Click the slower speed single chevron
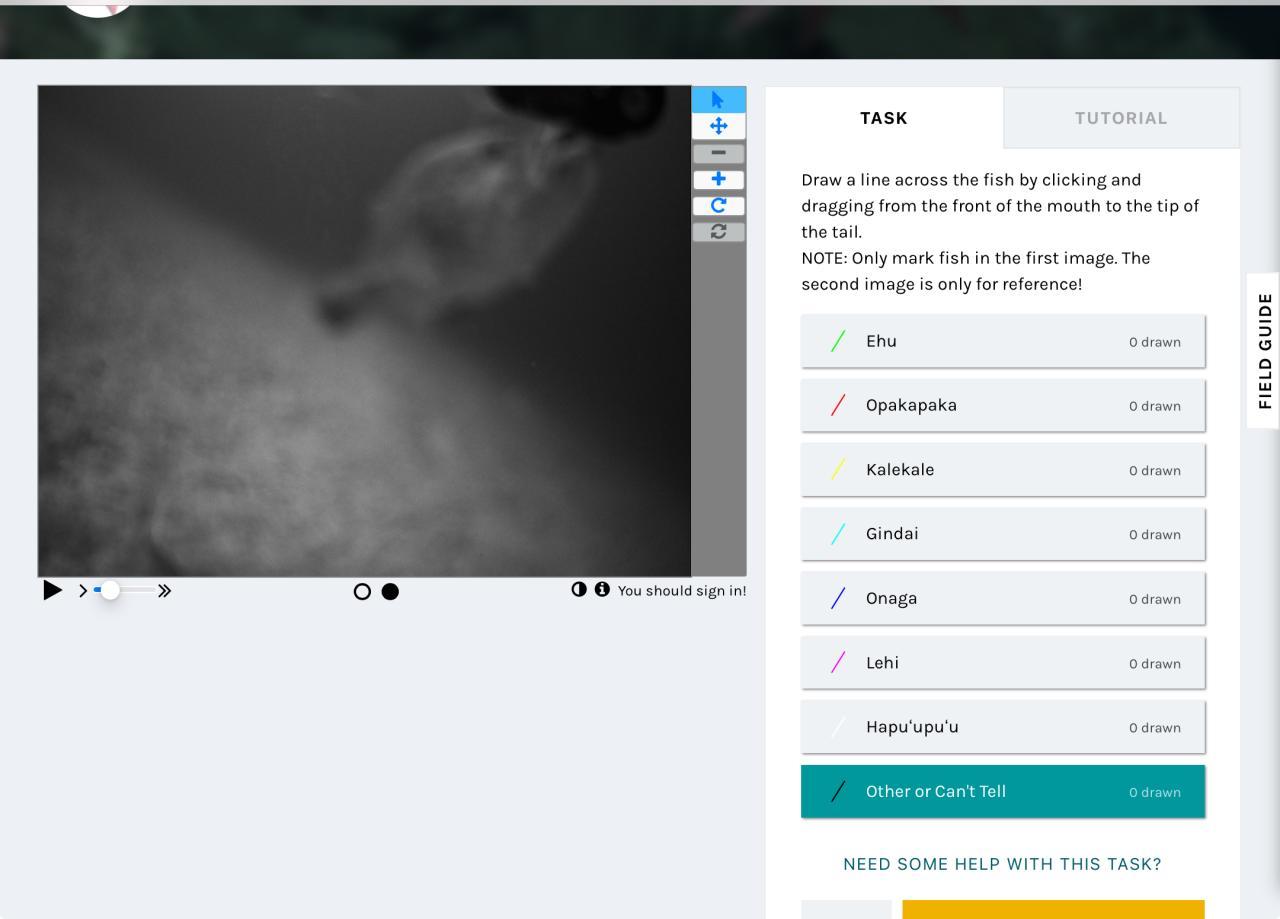 pos(83,591)
